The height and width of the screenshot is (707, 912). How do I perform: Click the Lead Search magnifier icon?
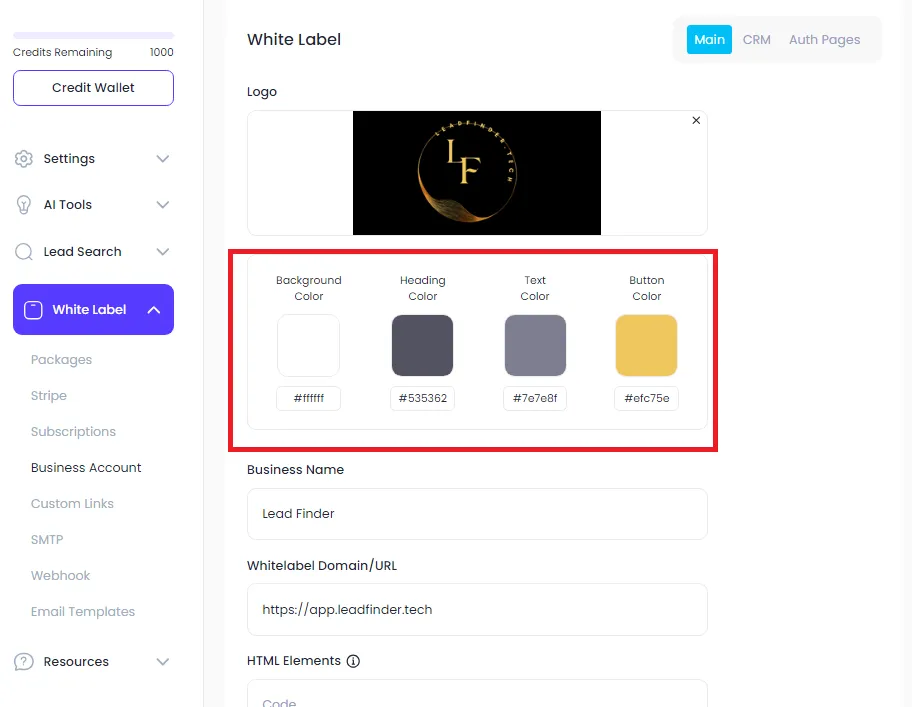click(24, 252)
